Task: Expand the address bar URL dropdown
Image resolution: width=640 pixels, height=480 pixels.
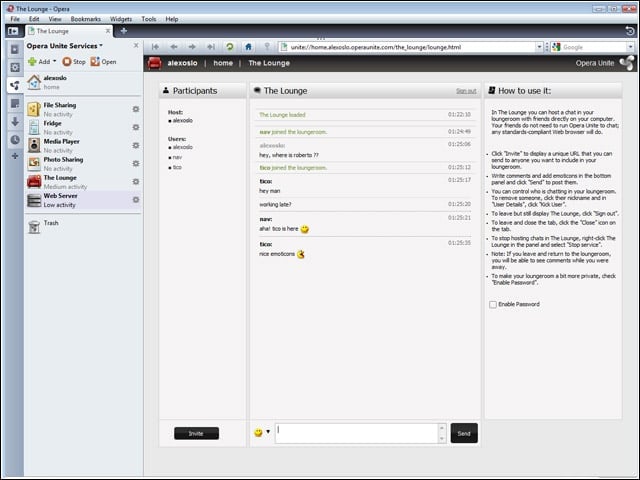Action: [539, 47]
